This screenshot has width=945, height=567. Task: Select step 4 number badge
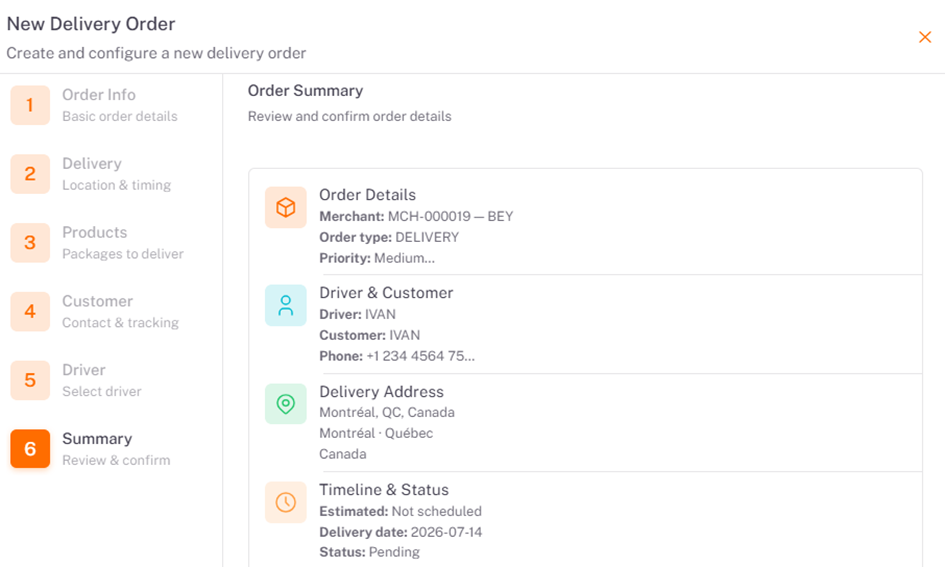[x=30, y=312]
